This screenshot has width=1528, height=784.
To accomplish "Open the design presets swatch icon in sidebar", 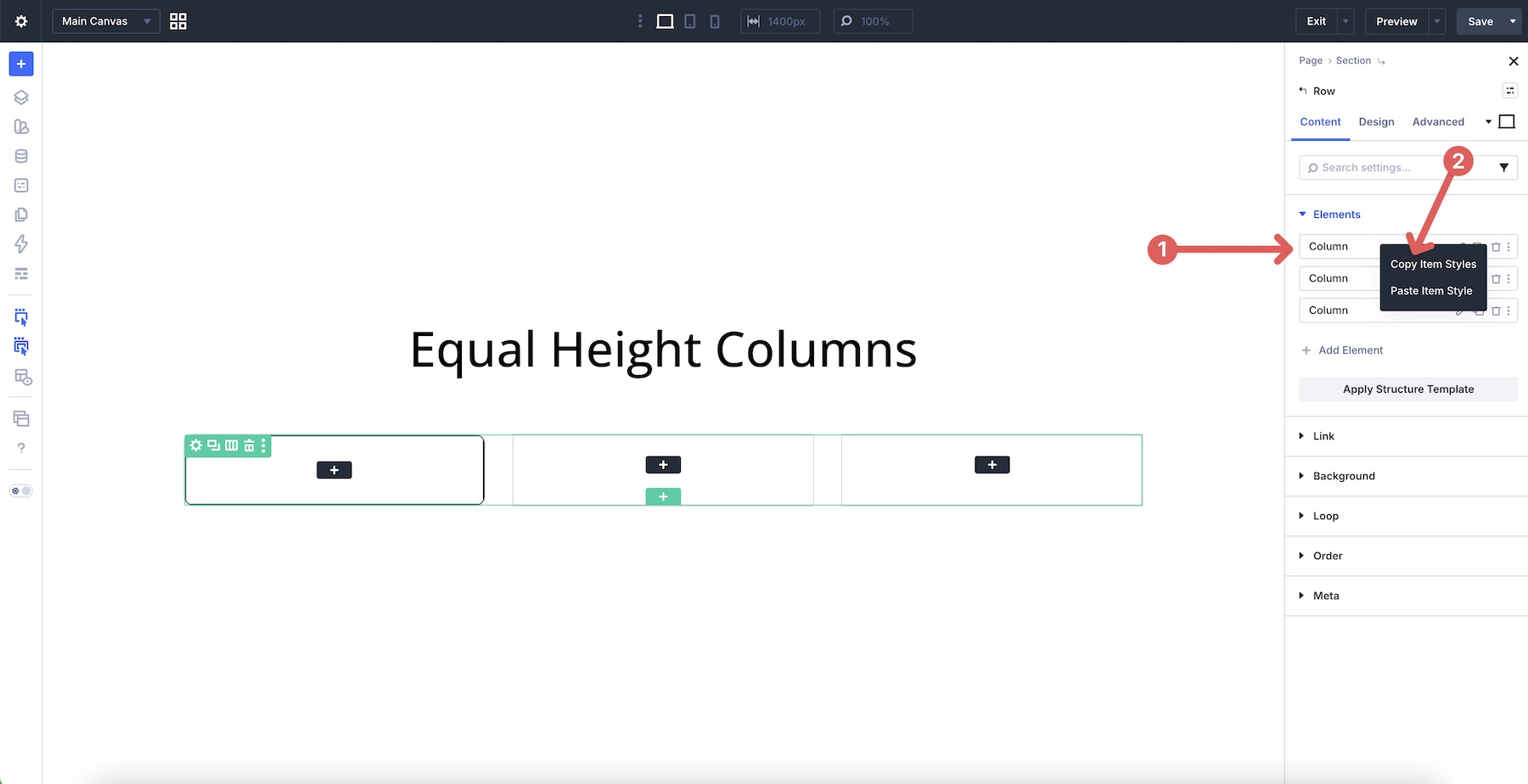I will 21,126.
